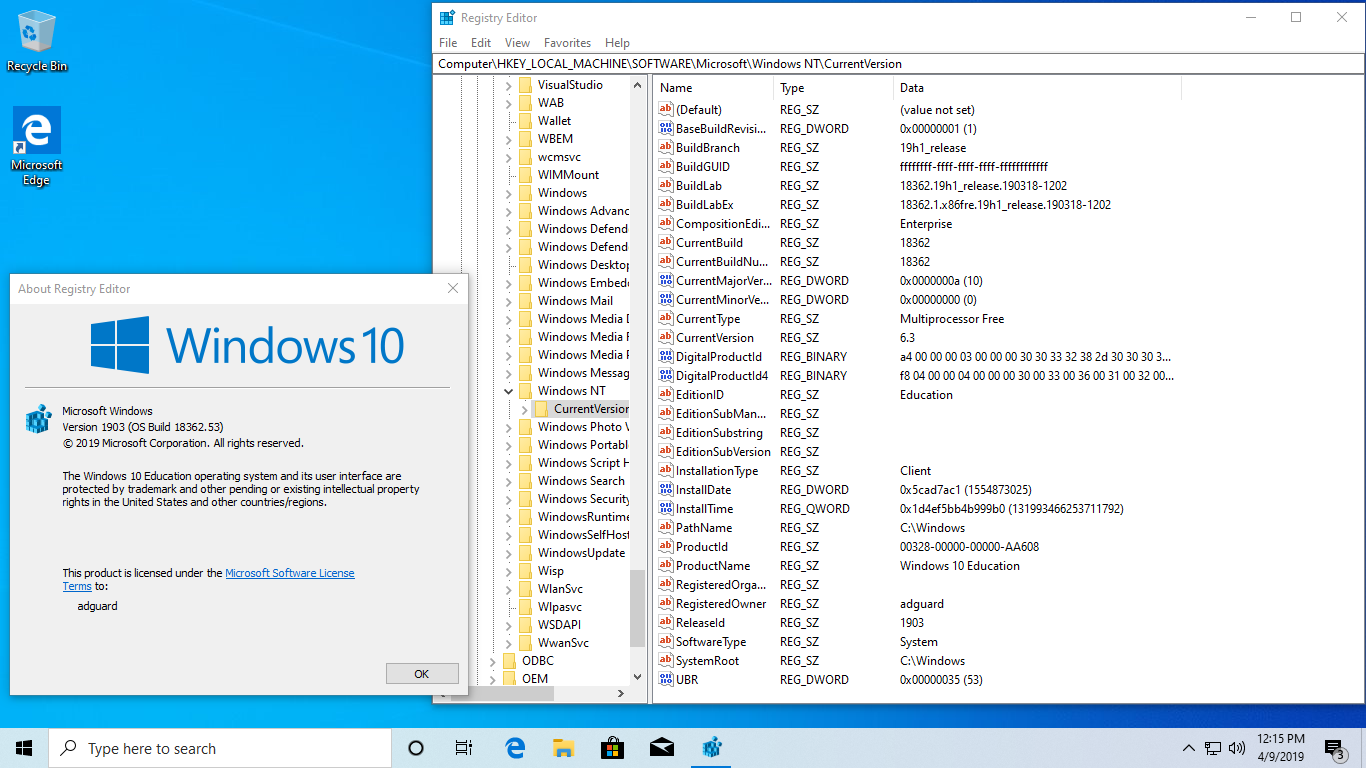The image size is (1366, 768).
Task: Select the RegisteredOwner value name
Action: pos(721,604)
